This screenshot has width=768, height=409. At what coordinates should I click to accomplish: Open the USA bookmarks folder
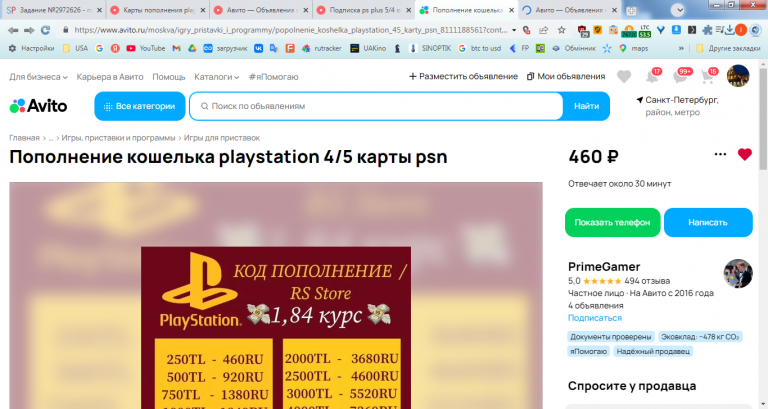click(x=76, y=48)
